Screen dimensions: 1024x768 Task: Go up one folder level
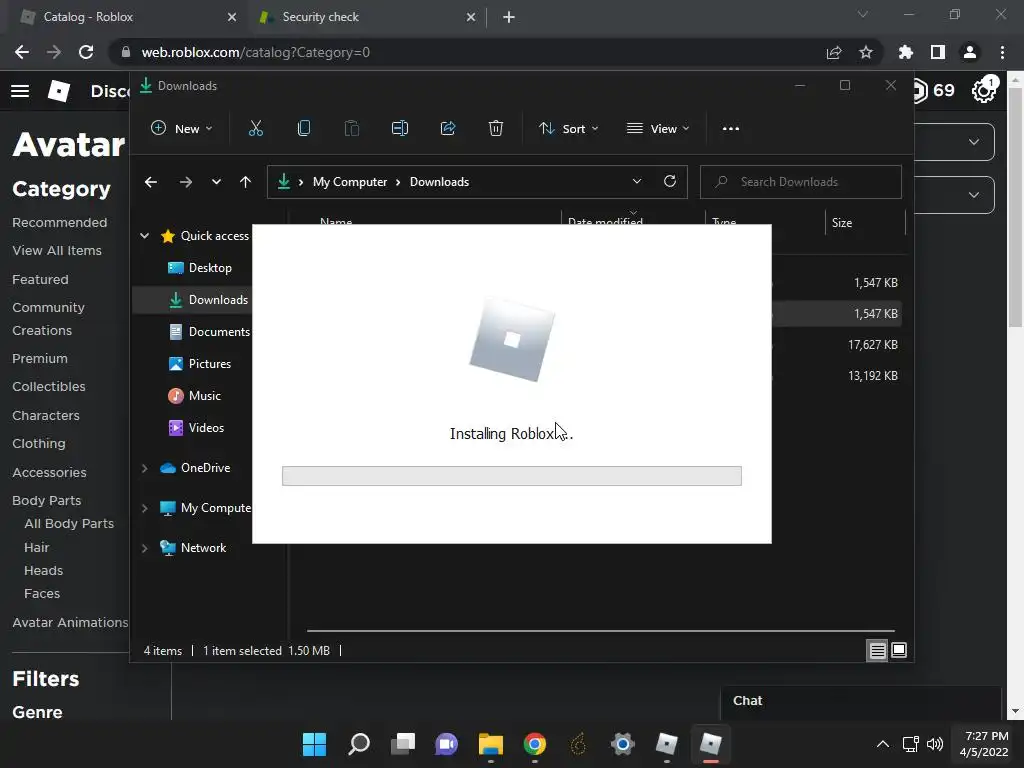[246, 182]
